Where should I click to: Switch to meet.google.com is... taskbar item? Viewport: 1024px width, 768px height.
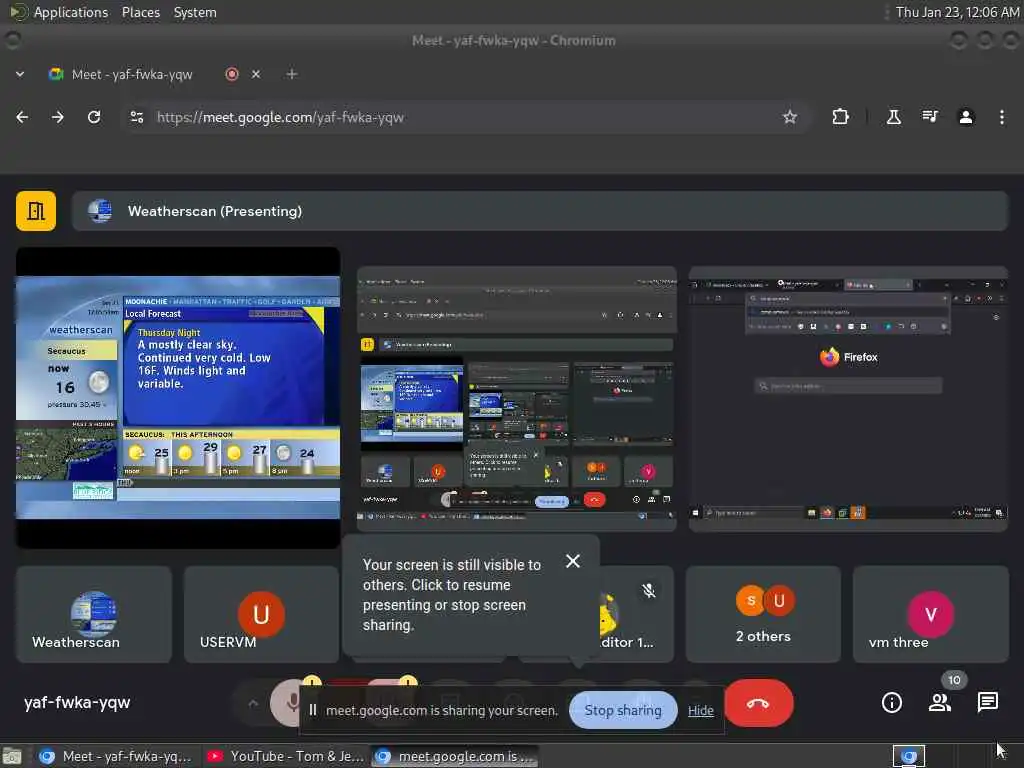point(455,756)
